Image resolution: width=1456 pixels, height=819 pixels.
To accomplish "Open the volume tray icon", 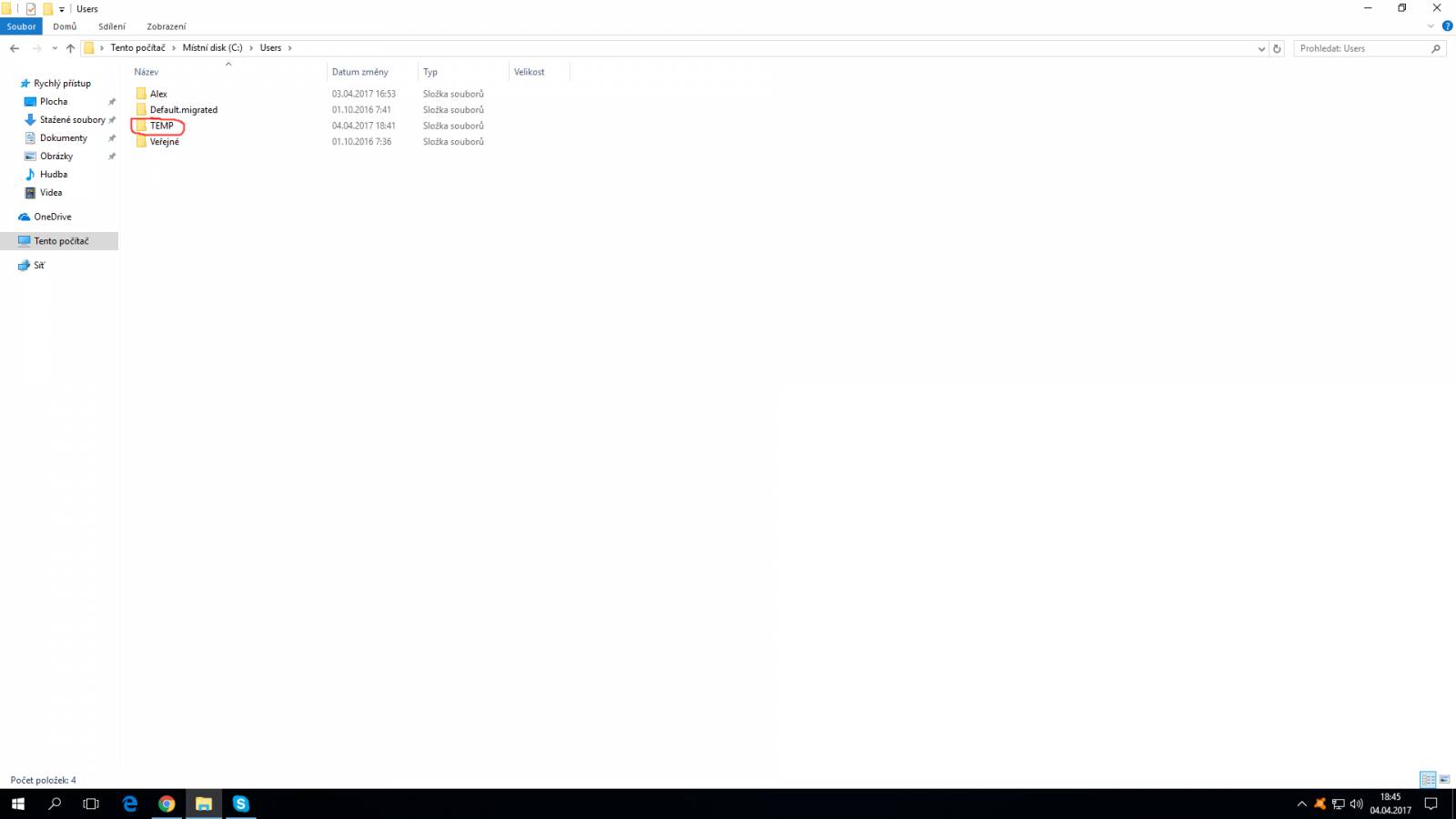I will (x=1356, y=804).
